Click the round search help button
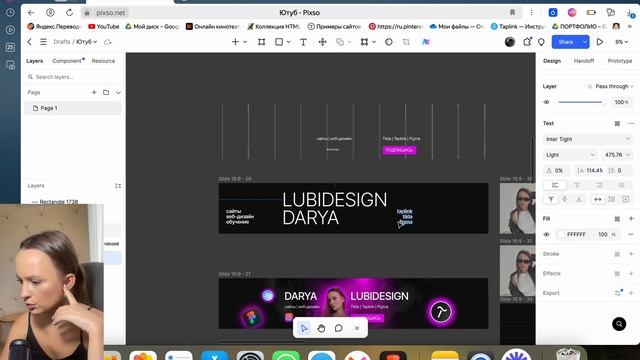This screenshot has width=640, height=360. [619, 324]
